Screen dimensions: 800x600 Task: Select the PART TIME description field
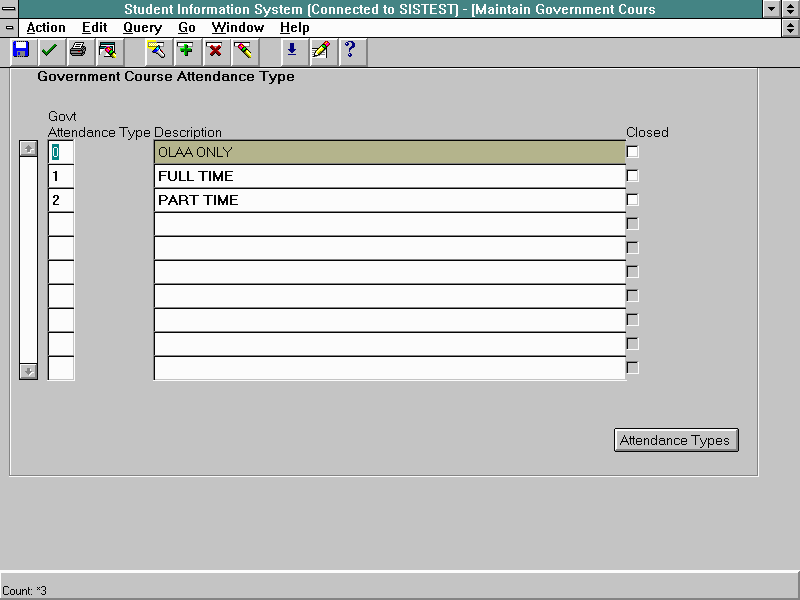pos(389,200)
